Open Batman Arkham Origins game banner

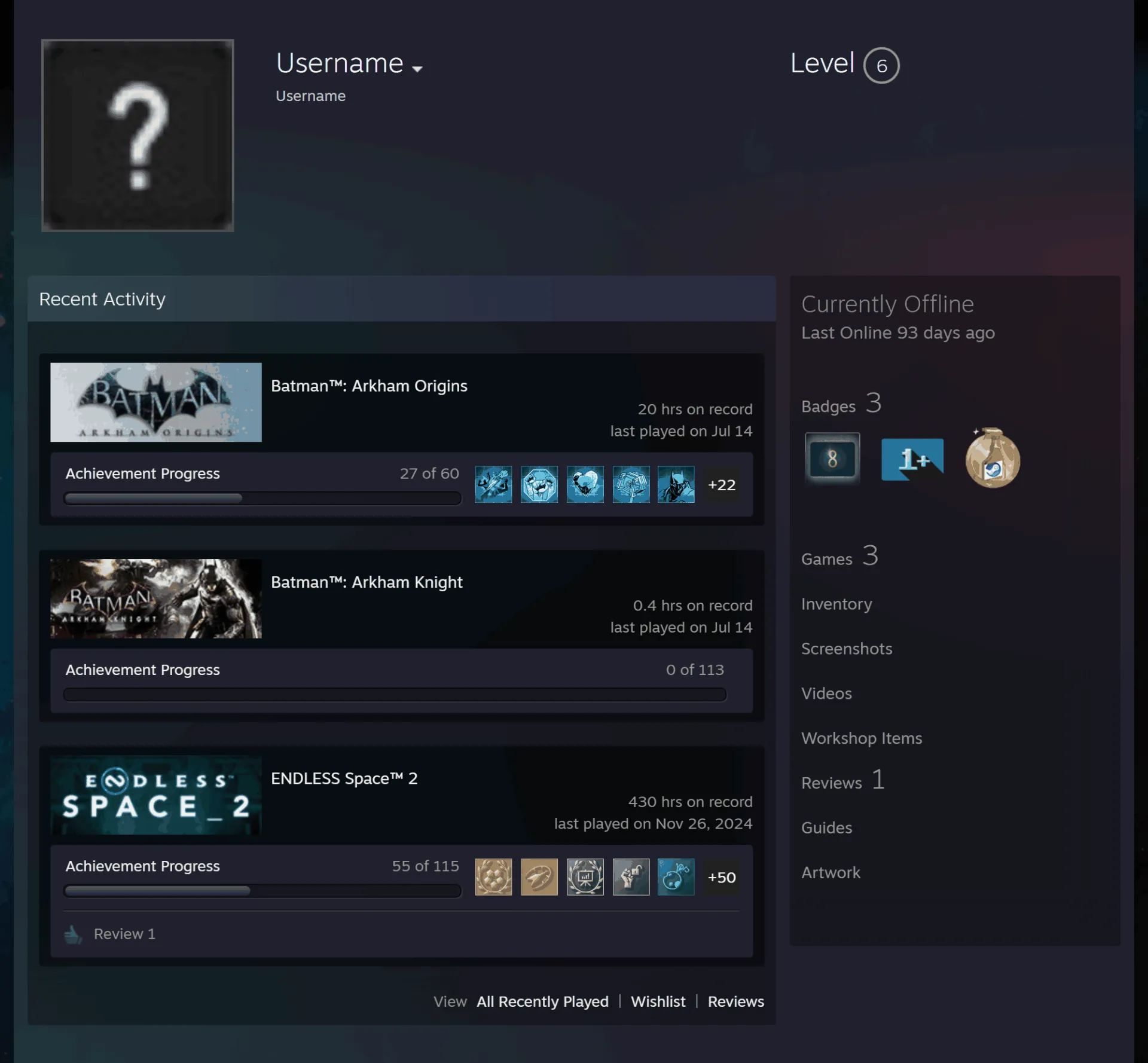click(156, 402)
